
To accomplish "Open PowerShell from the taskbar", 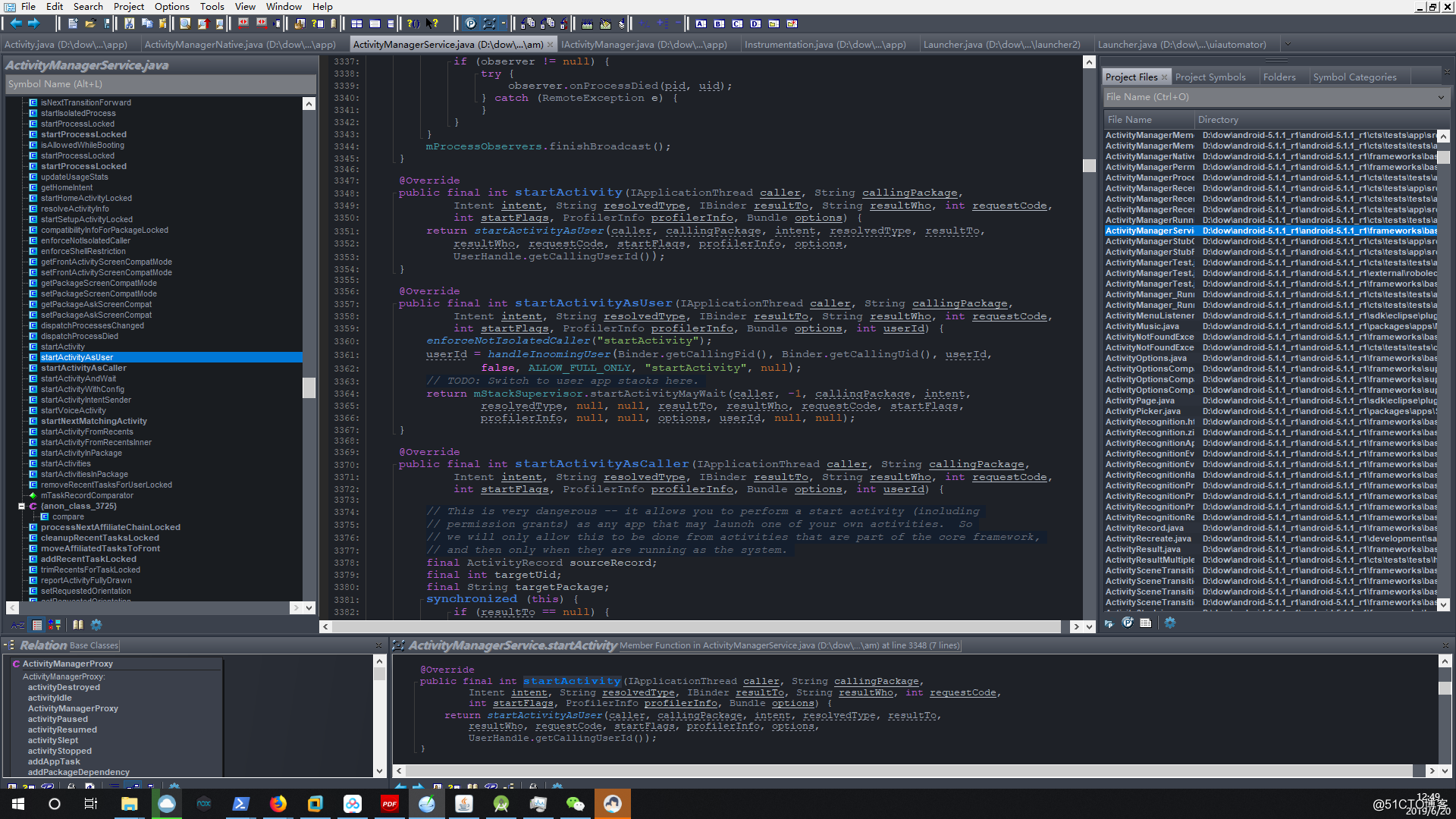I will [241, 804].
